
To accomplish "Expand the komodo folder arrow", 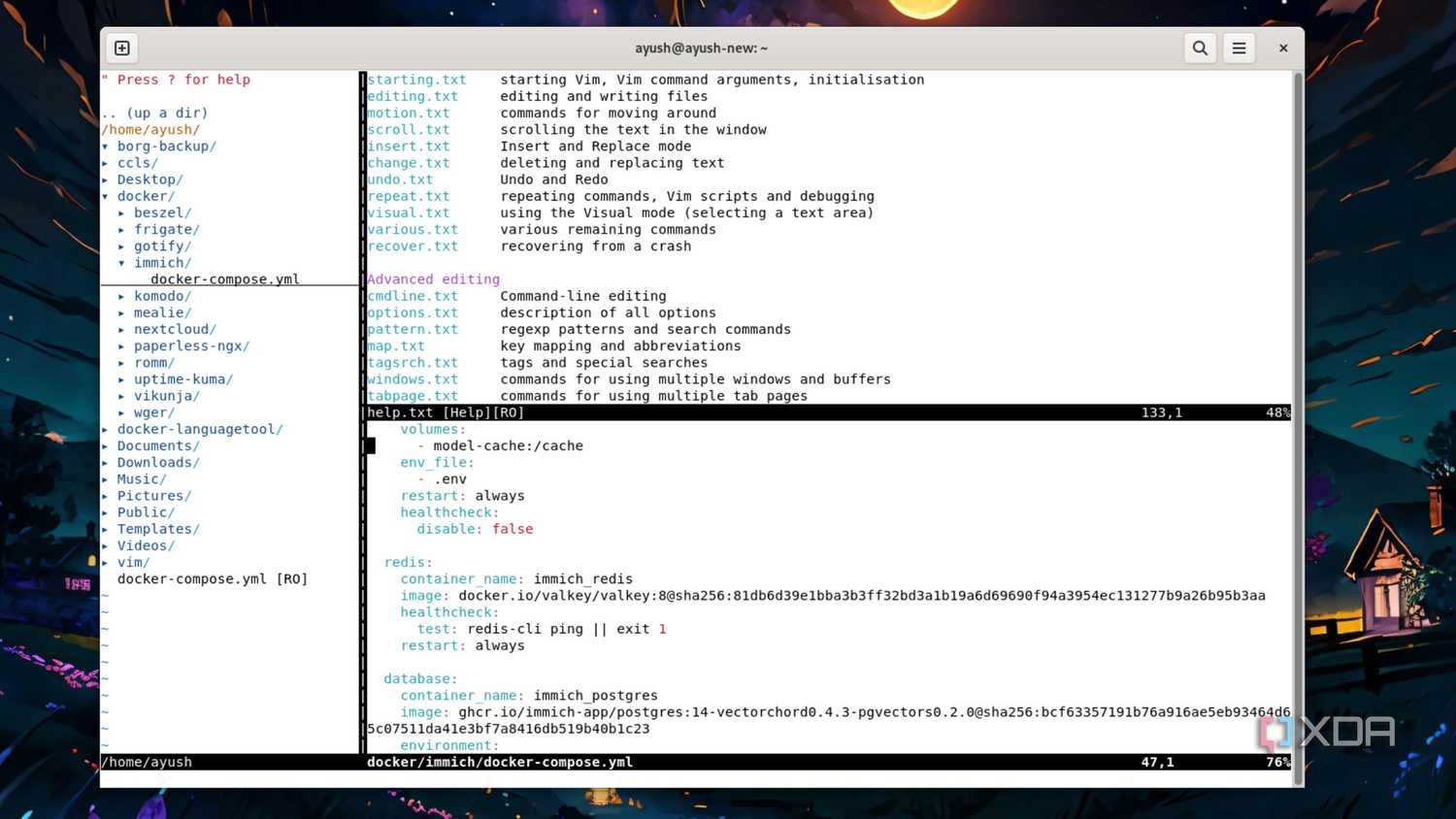I will (121, 296).
